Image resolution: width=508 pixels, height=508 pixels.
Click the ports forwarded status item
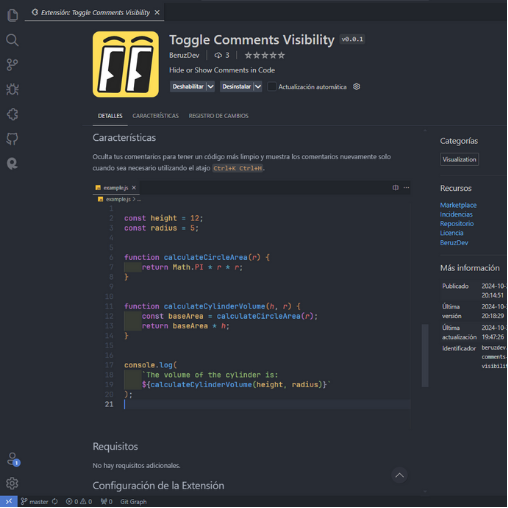[107, 501]
